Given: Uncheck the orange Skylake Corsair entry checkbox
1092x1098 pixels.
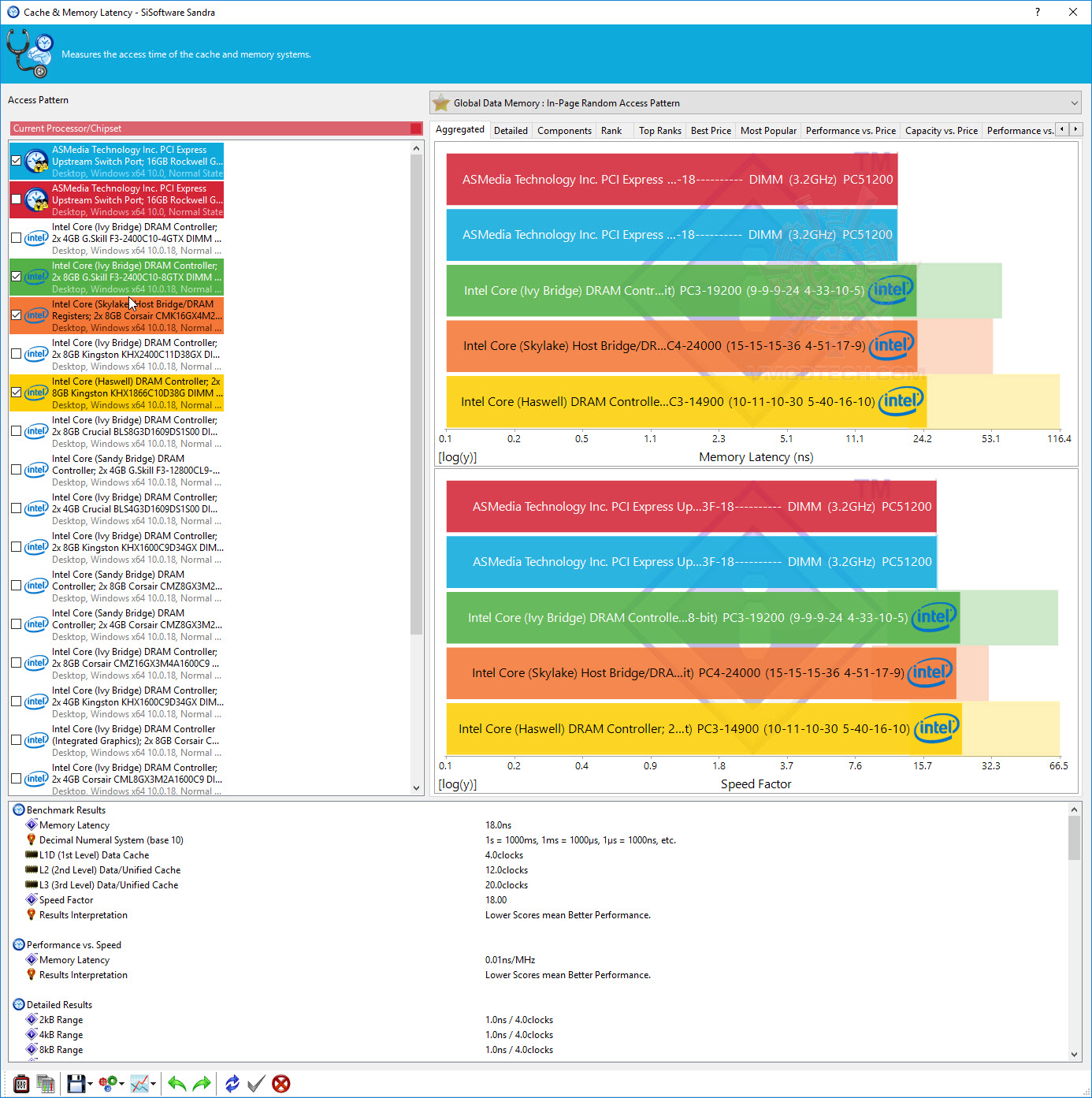Looking at the screenshot, I should coord(16,315).
